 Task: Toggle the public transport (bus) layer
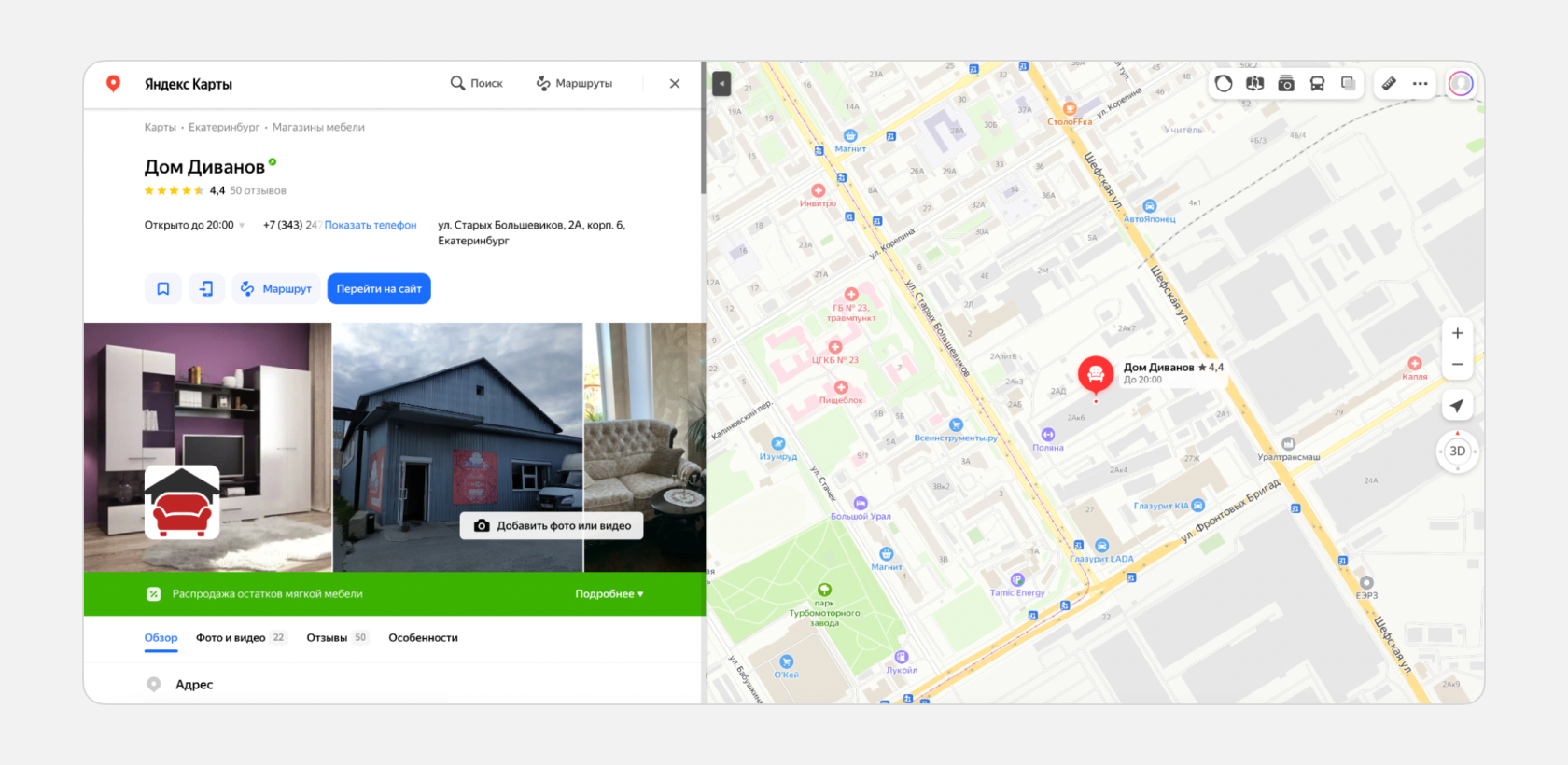[1317, 84]
